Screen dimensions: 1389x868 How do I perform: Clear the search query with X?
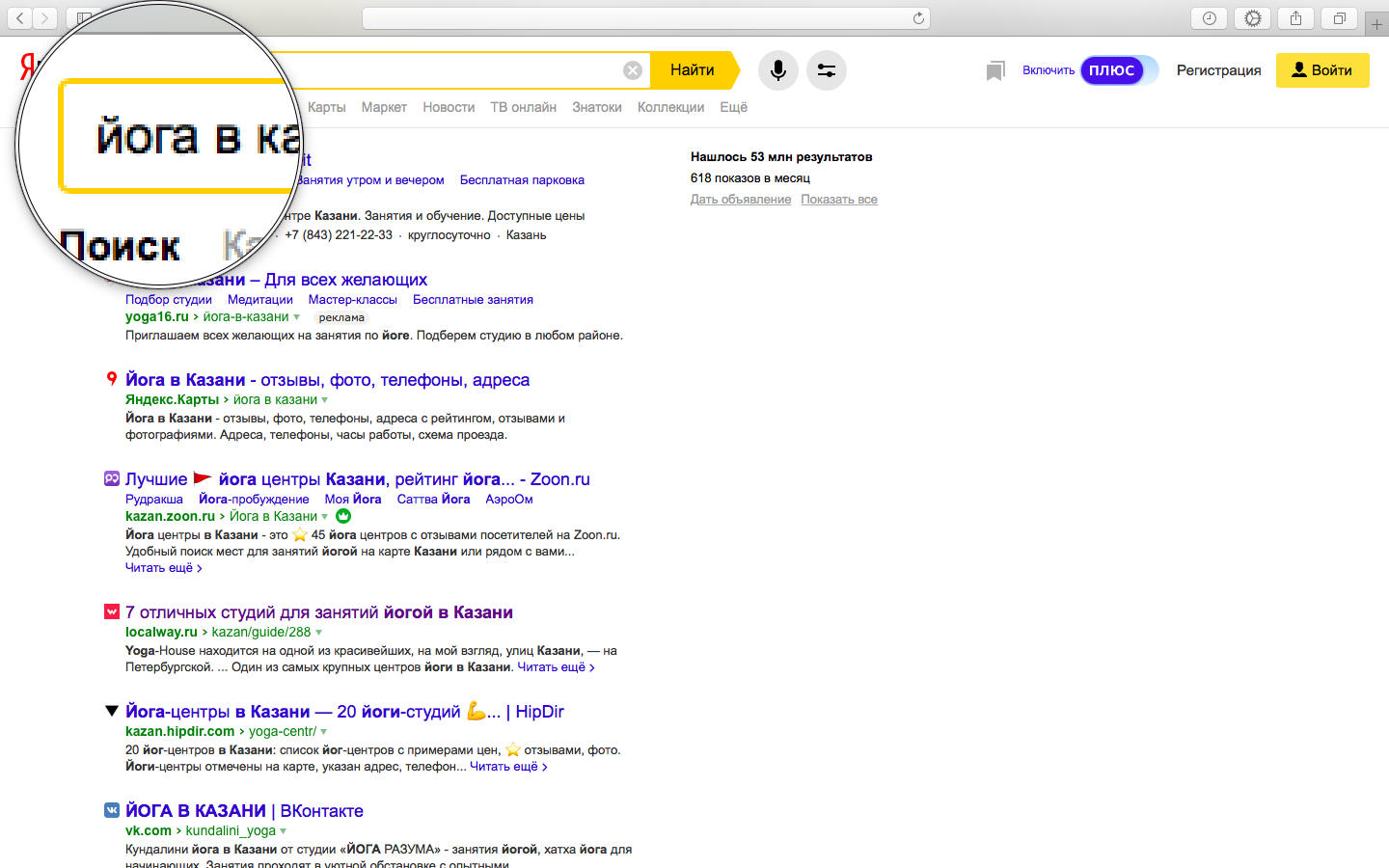[633, 70]
